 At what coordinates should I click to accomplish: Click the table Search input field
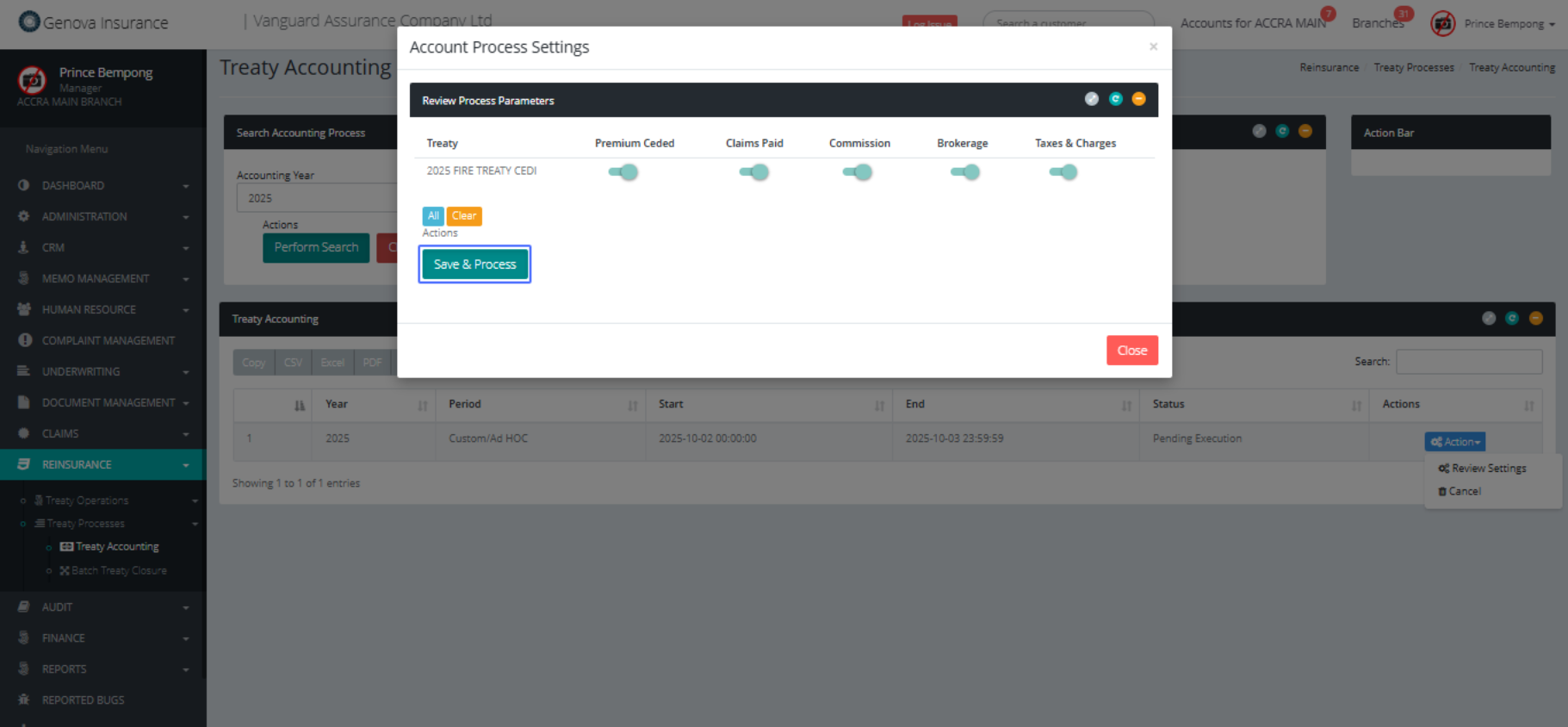1468,362
